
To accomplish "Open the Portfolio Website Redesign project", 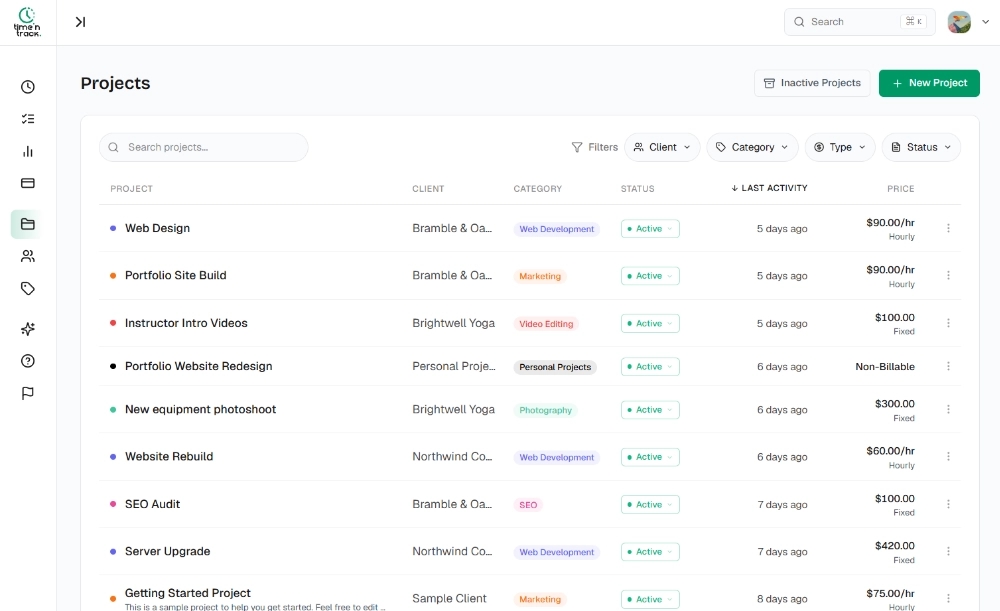I will 198,366.
